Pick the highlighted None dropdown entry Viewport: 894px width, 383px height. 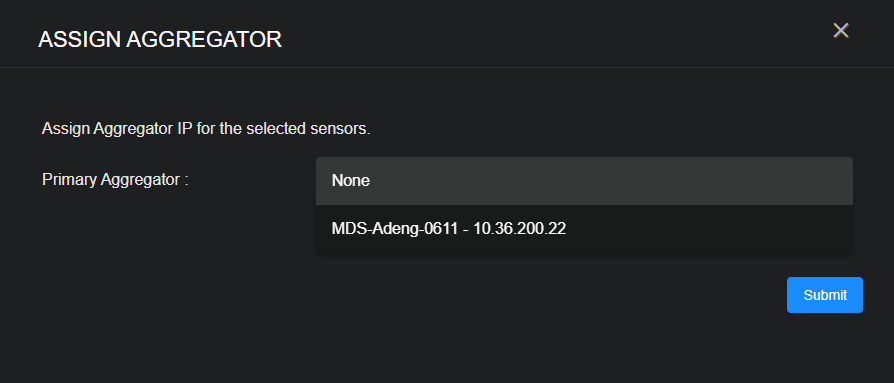pos(584,181)
